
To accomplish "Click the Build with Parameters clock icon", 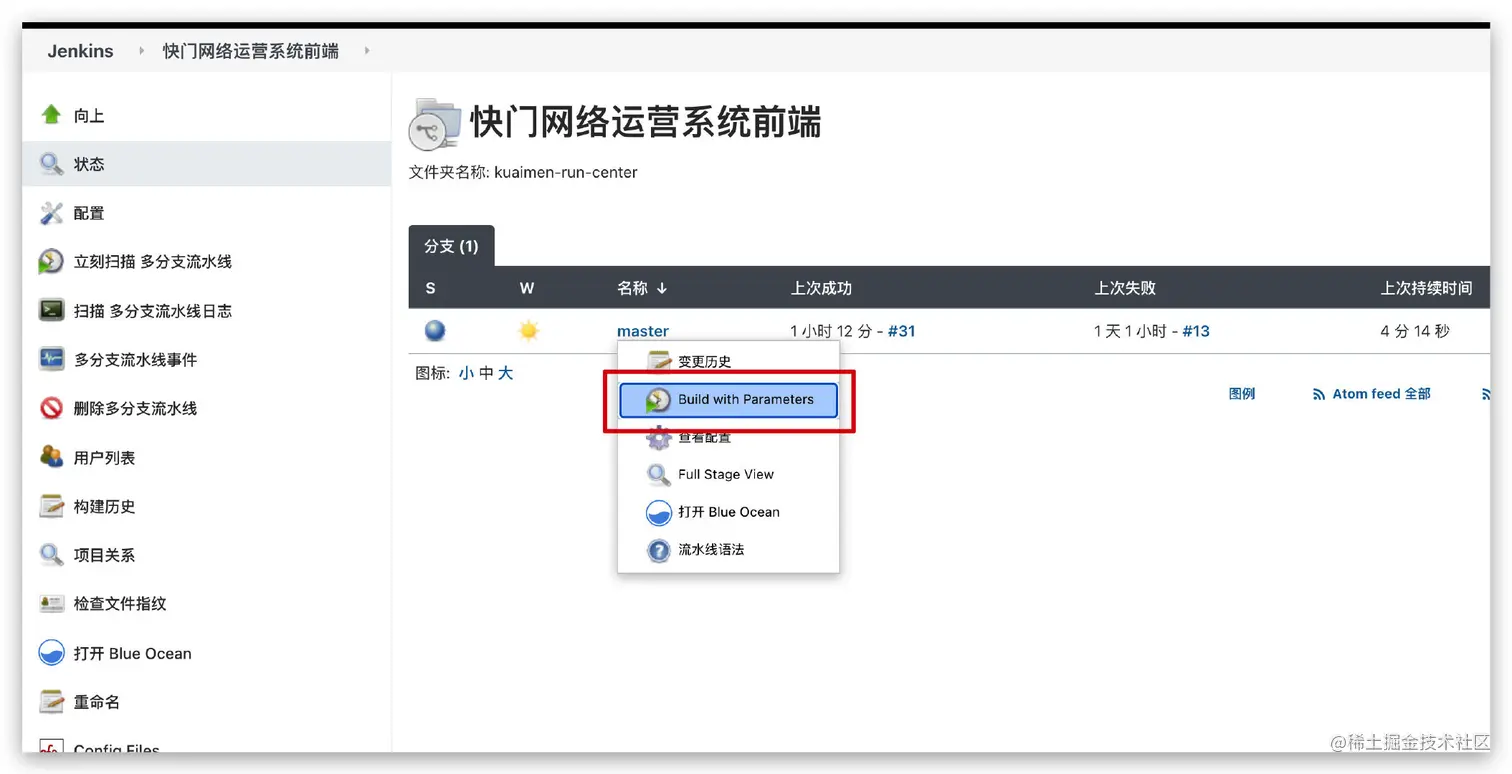I will (x=658, y=400).
